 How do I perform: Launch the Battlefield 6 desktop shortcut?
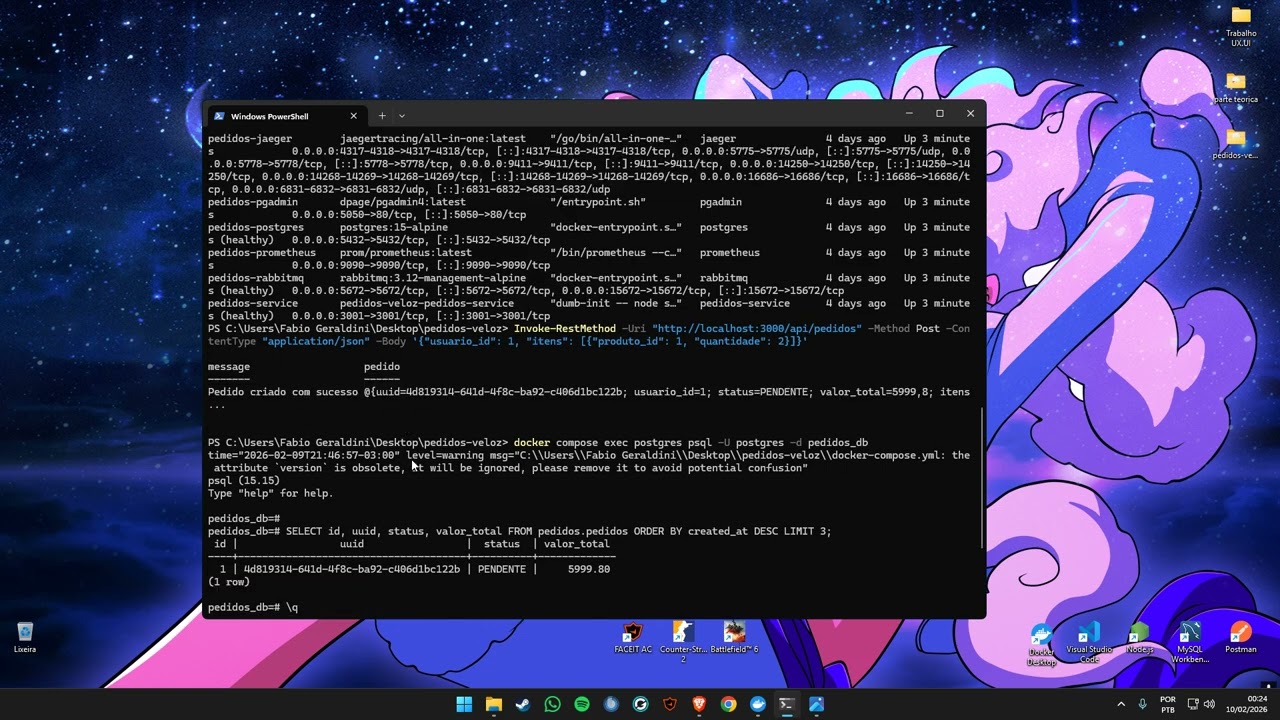coord(734,637)
